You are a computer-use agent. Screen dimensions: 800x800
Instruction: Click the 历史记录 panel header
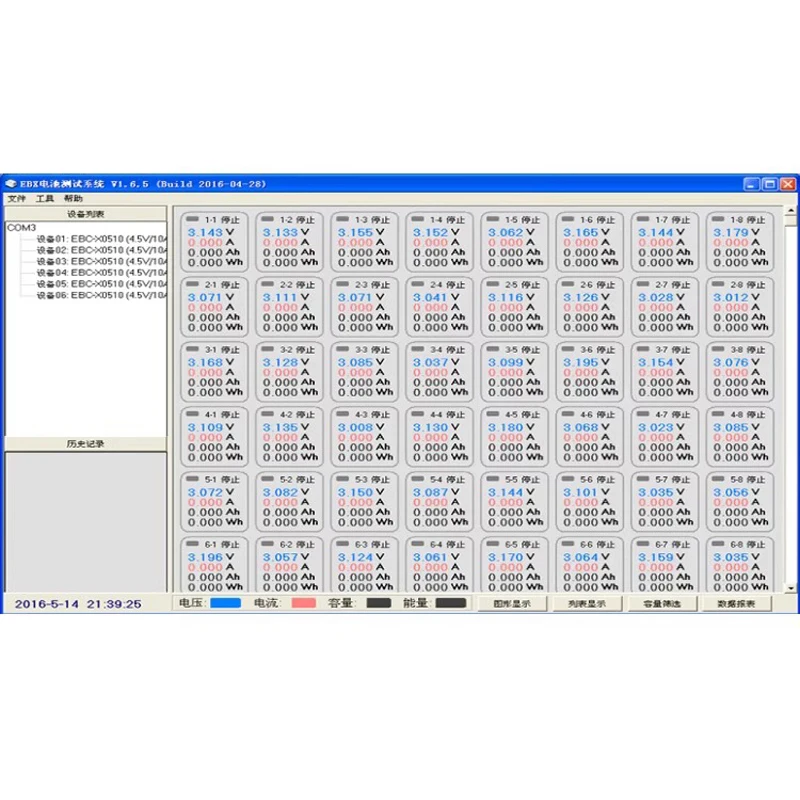[86, 444]
